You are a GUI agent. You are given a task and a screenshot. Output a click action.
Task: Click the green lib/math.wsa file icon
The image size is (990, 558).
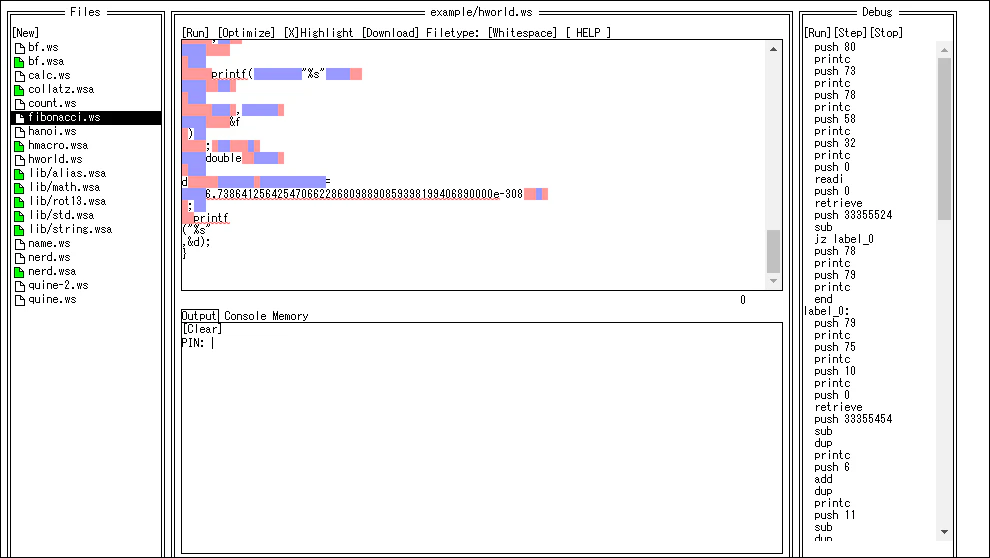[20, 187]
